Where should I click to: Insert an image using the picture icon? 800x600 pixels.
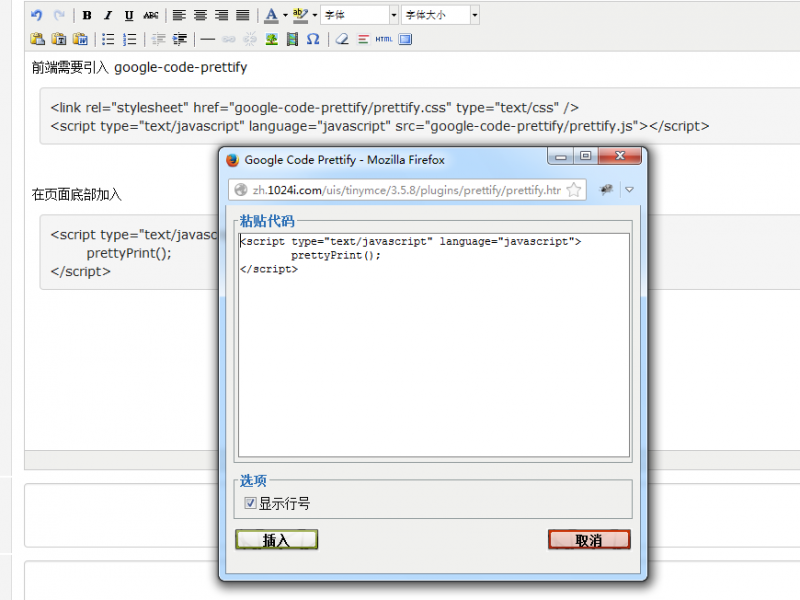[271, 39]
